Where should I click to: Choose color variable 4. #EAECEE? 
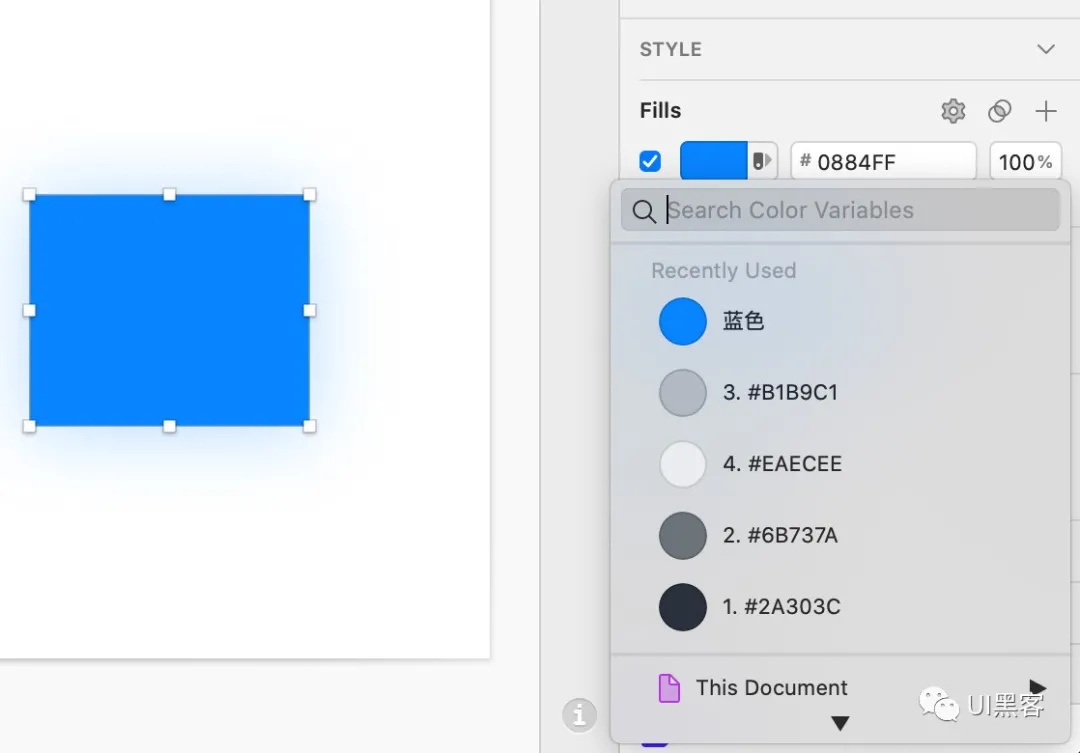pyautogui.click(x=840, y=464)
